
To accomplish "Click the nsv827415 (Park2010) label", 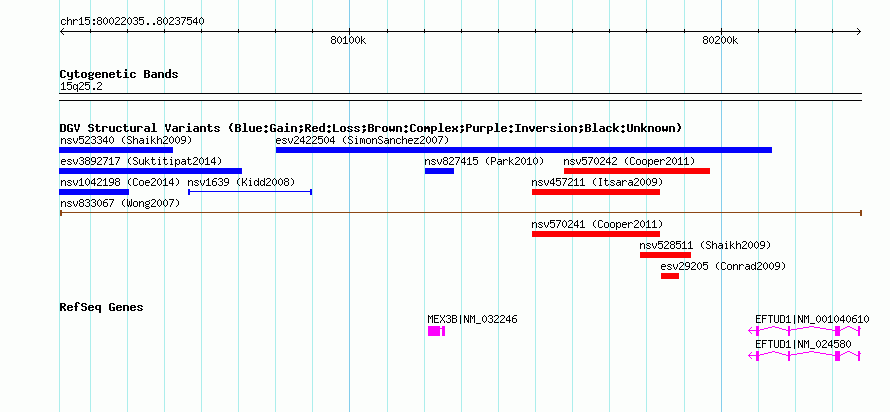I will [x=484, y=161].
